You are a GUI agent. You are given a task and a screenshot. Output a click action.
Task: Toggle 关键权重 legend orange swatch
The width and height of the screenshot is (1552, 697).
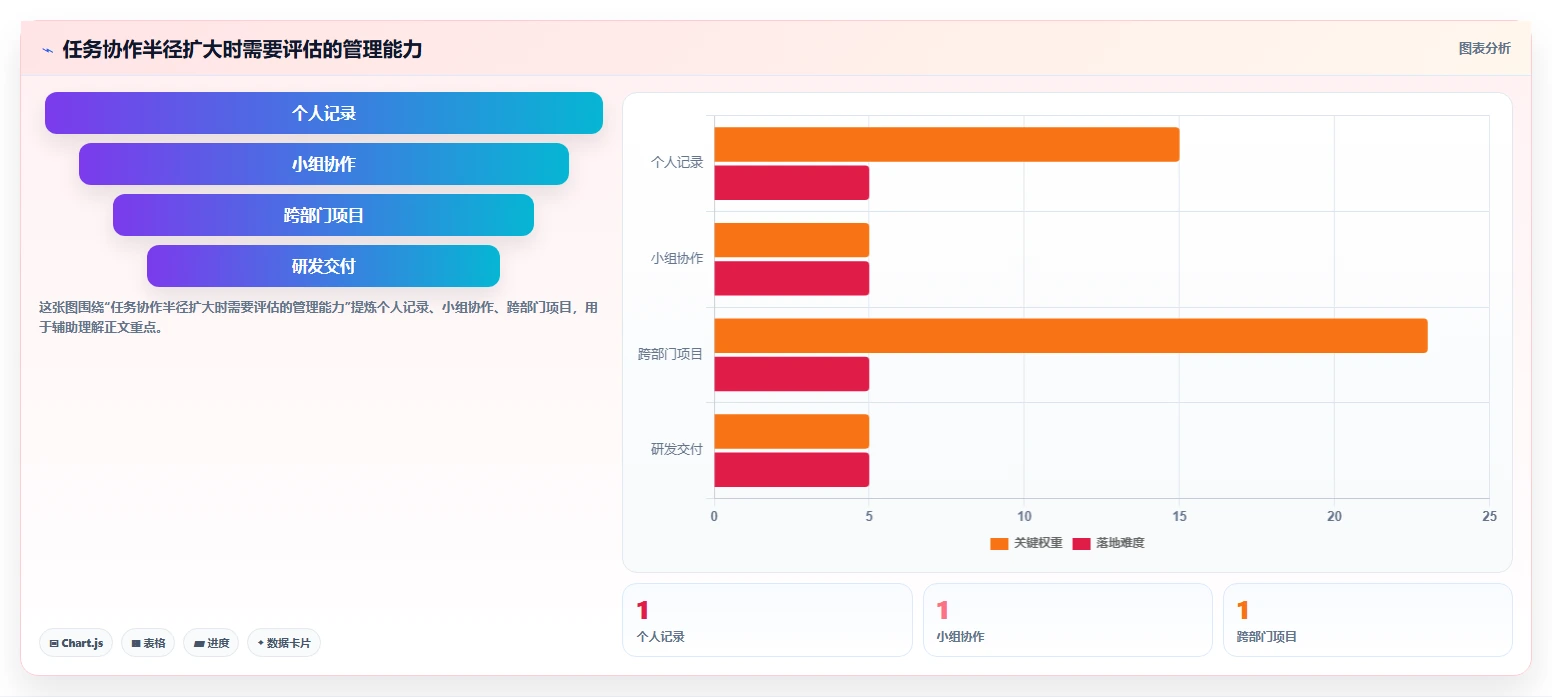(x=999, y=543)
